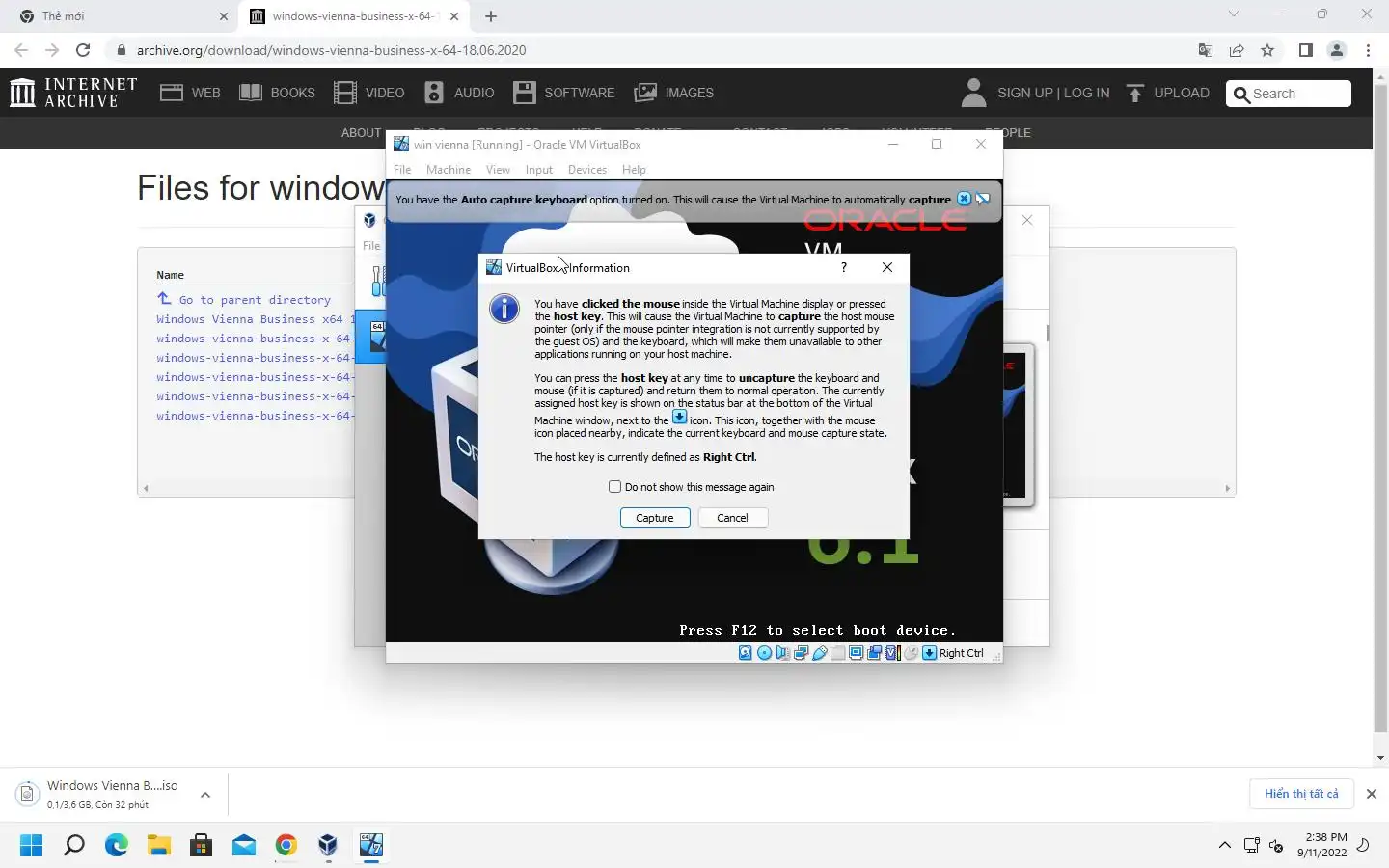This screenshot has width=1389, height=868.
Task: Click the CPU virtualization indicator in VM status bar
Action: 893,653
